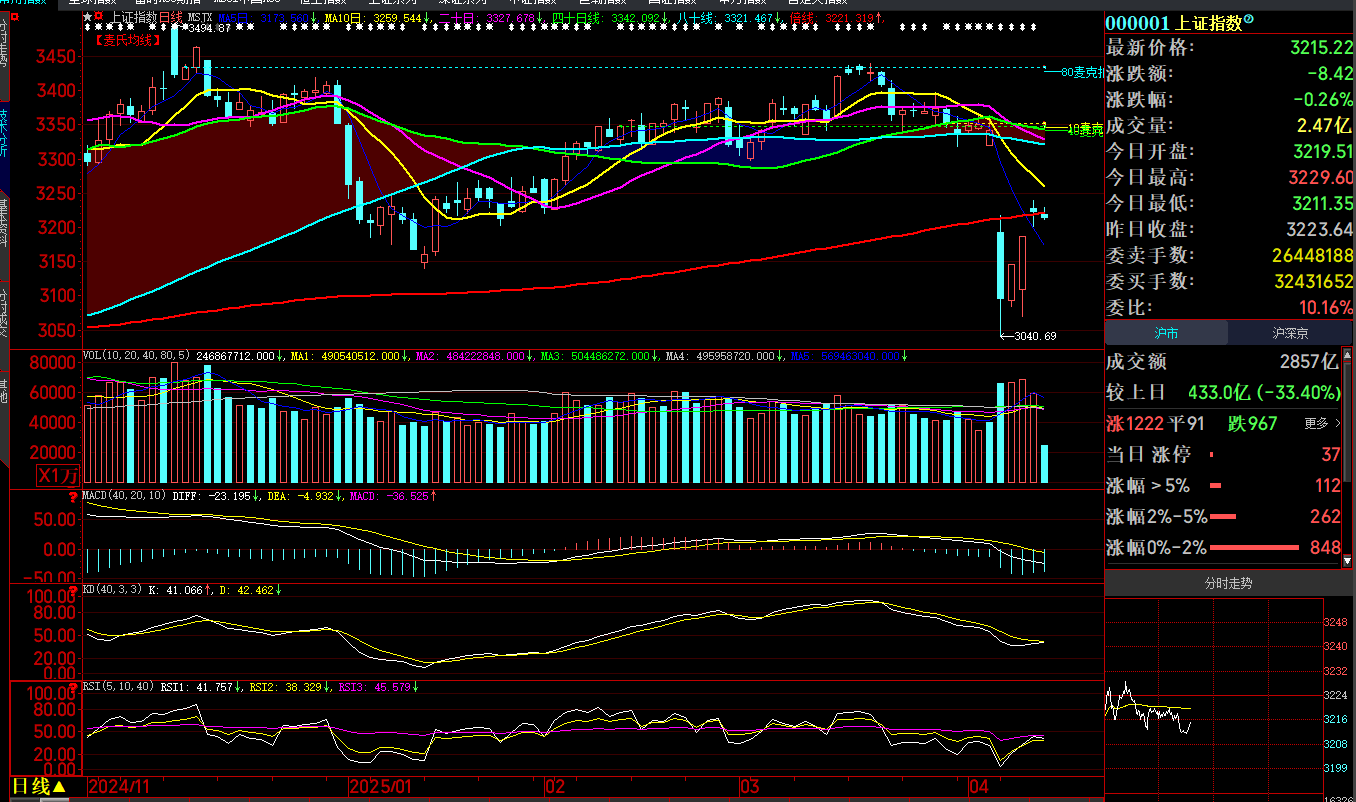Image resolution: width=1356 pixels, height=802 pixels.
Task: Click the 3040.69 low price label
Action: [x=1034, y=336]
